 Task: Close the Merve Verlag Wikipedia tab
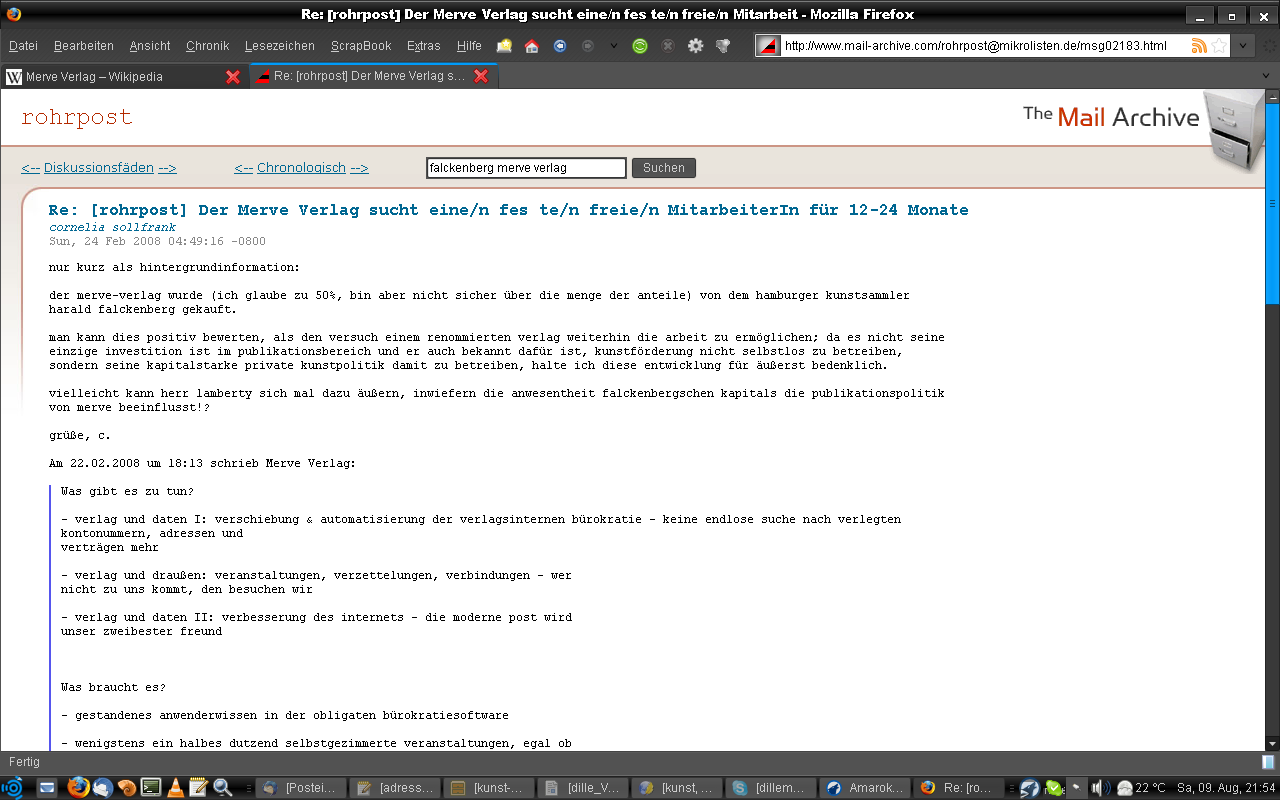[x=233, y=76]
